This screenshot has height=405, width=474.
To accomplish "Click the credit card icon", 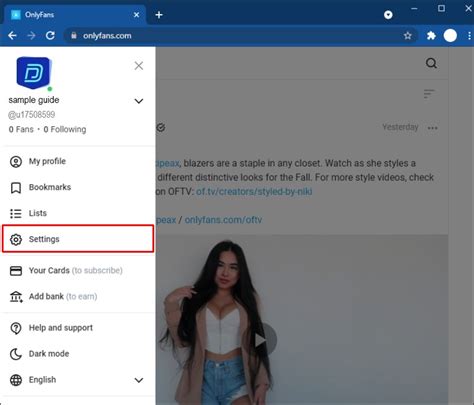I will click(16, 271).
